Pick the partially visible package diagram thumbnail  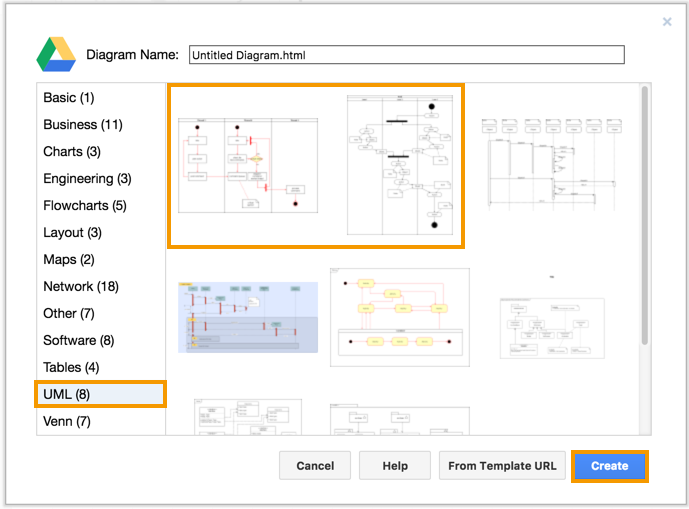click(400, 420)
